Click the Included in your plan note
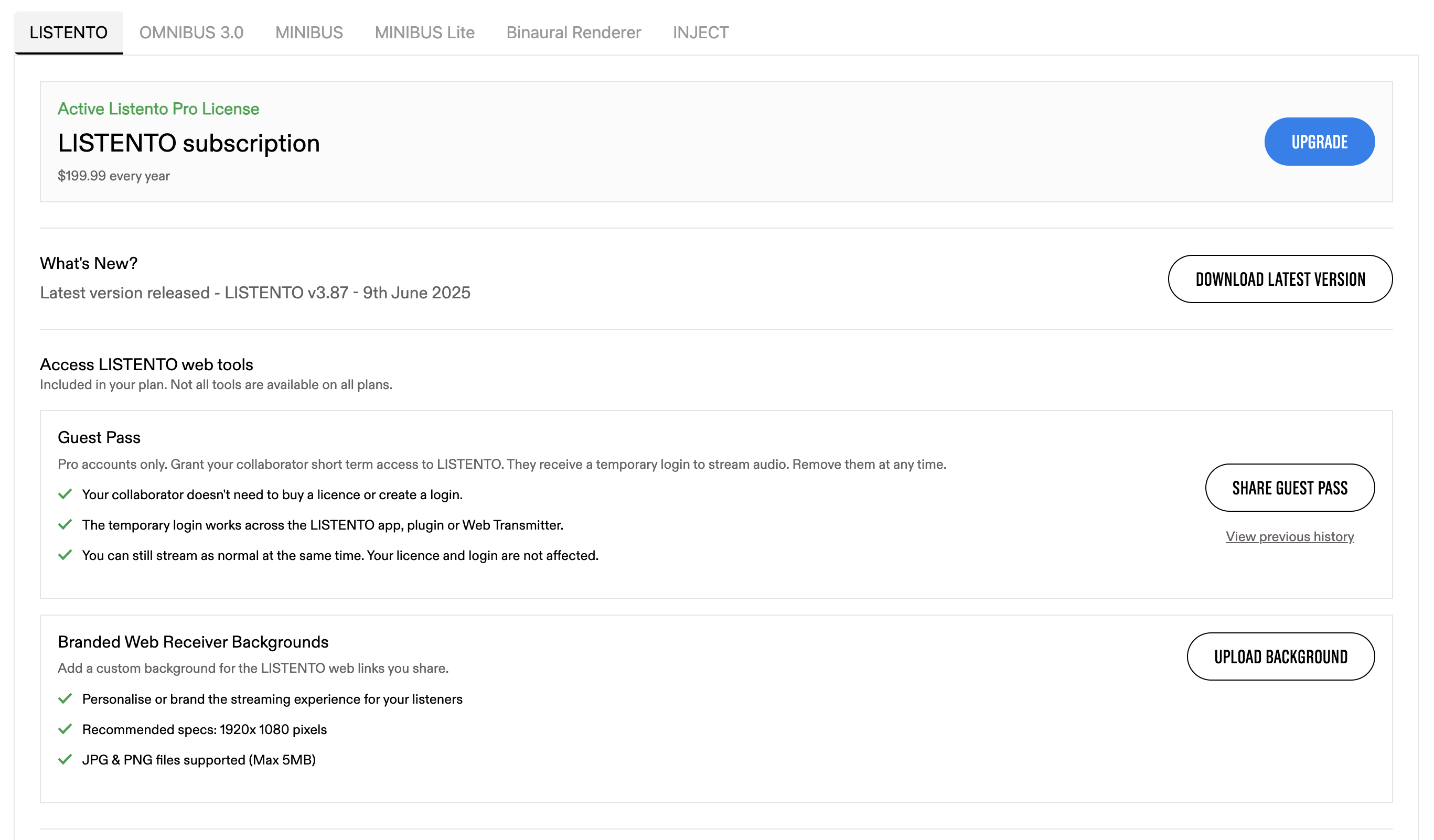Image resolution: width=1434 pixels, height=840 pixels. (x=216, y=385)
